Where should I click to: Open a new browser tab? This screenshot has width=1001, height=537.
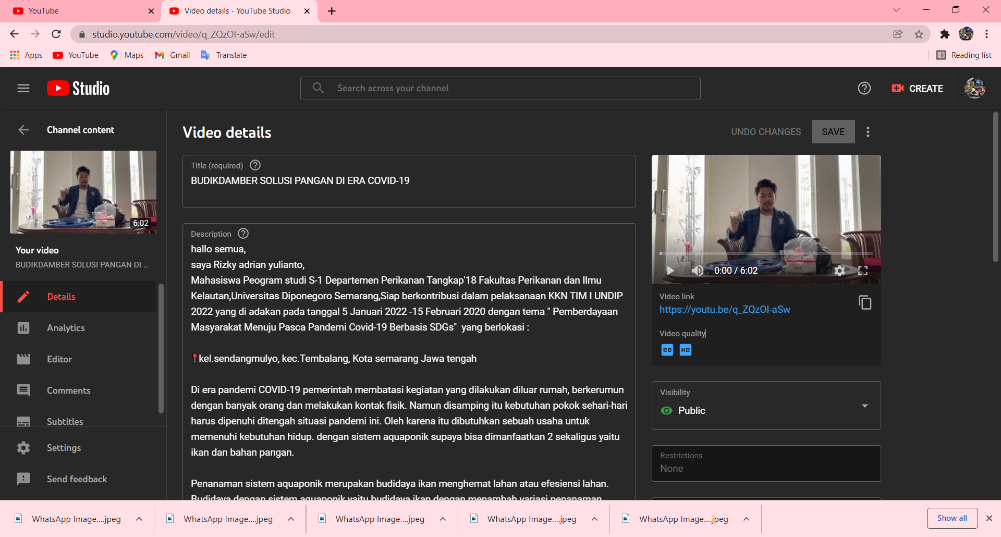click(331, 11)
